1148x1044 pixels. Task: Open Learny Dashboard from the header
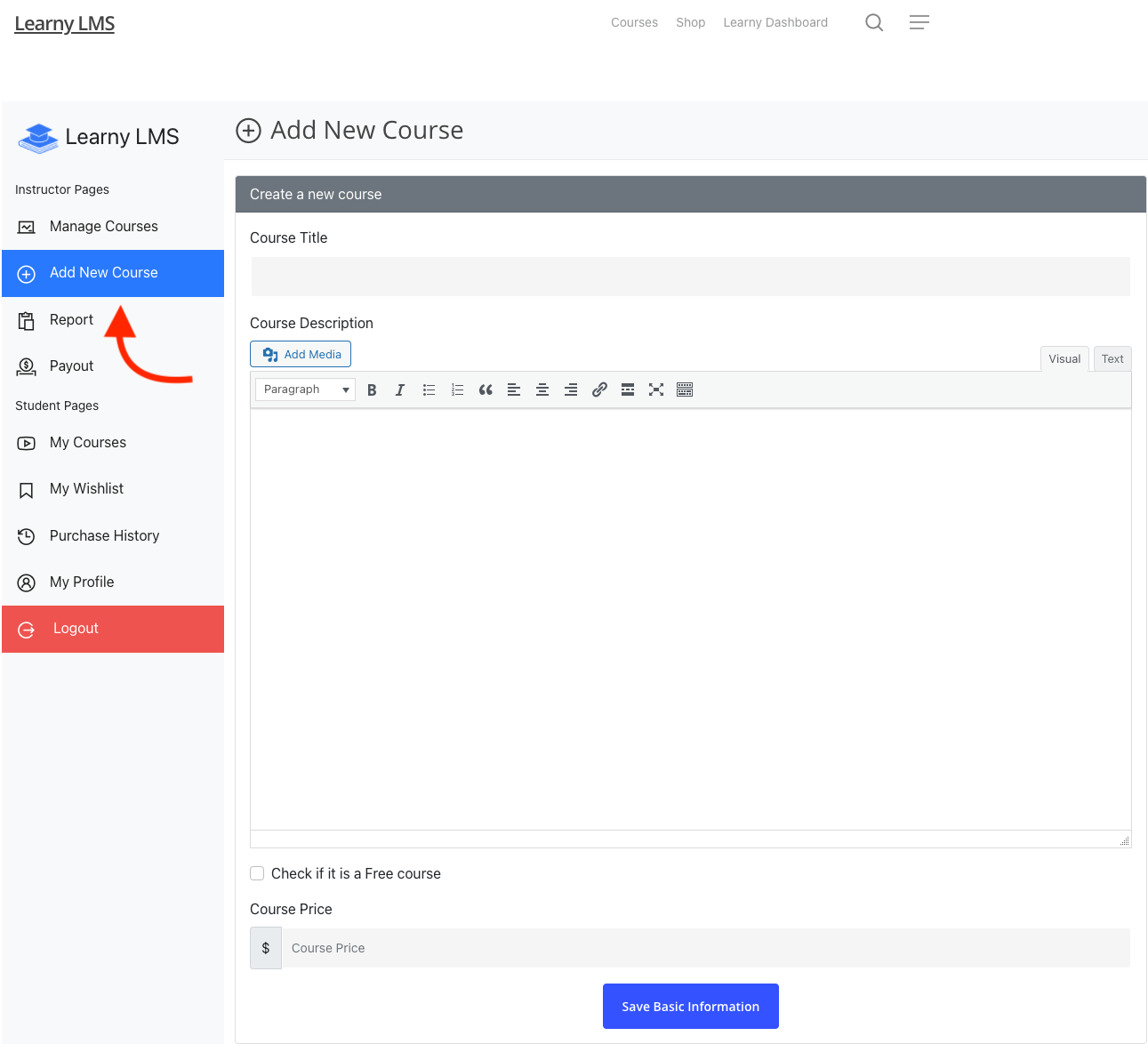[x=775, y=22]
